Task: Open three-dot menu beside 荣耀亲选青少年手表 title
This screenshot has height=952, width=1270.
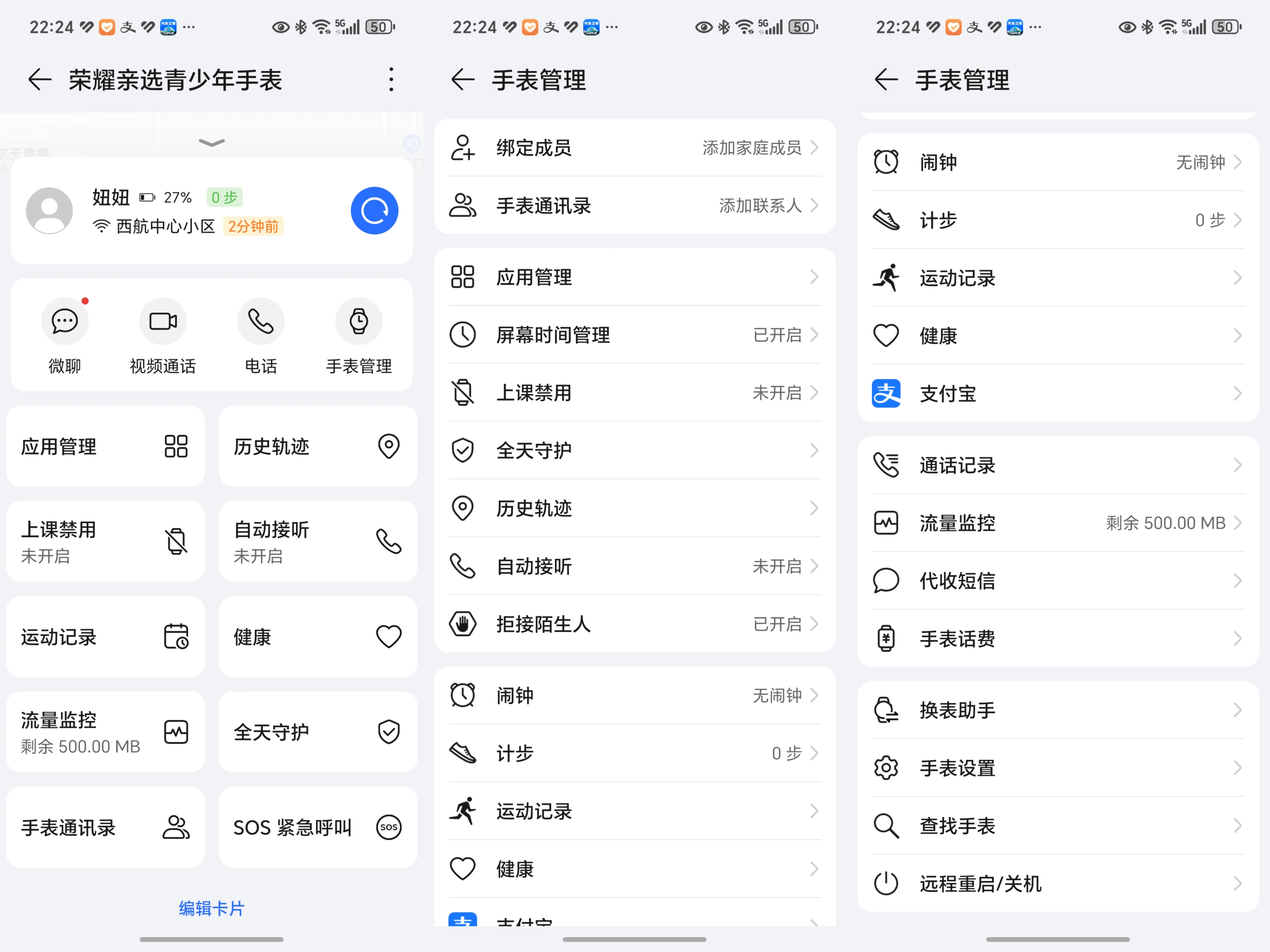Action: [x=391, y=79]
